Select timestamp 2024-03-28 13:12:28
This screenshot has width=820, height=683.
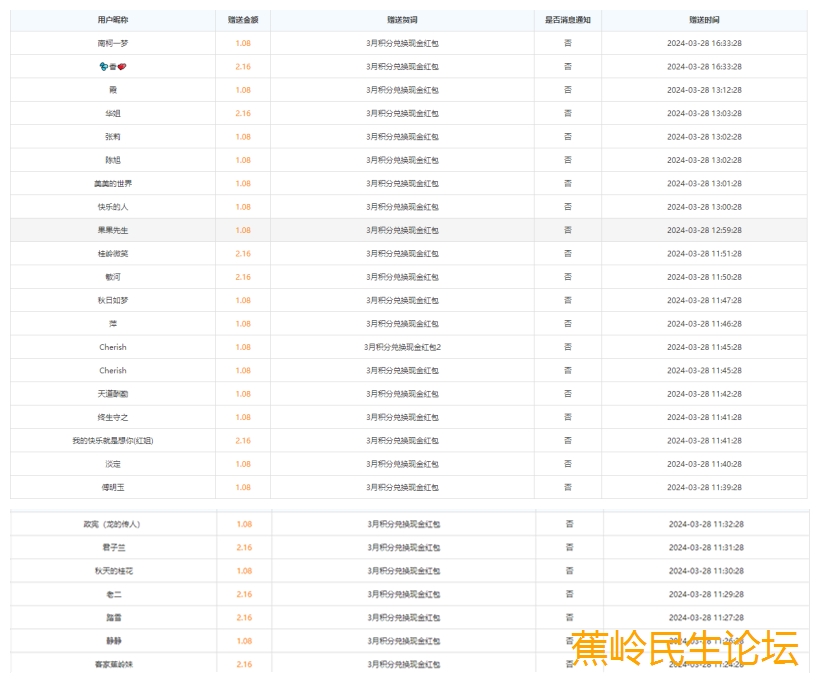click(x=704, y=90)
